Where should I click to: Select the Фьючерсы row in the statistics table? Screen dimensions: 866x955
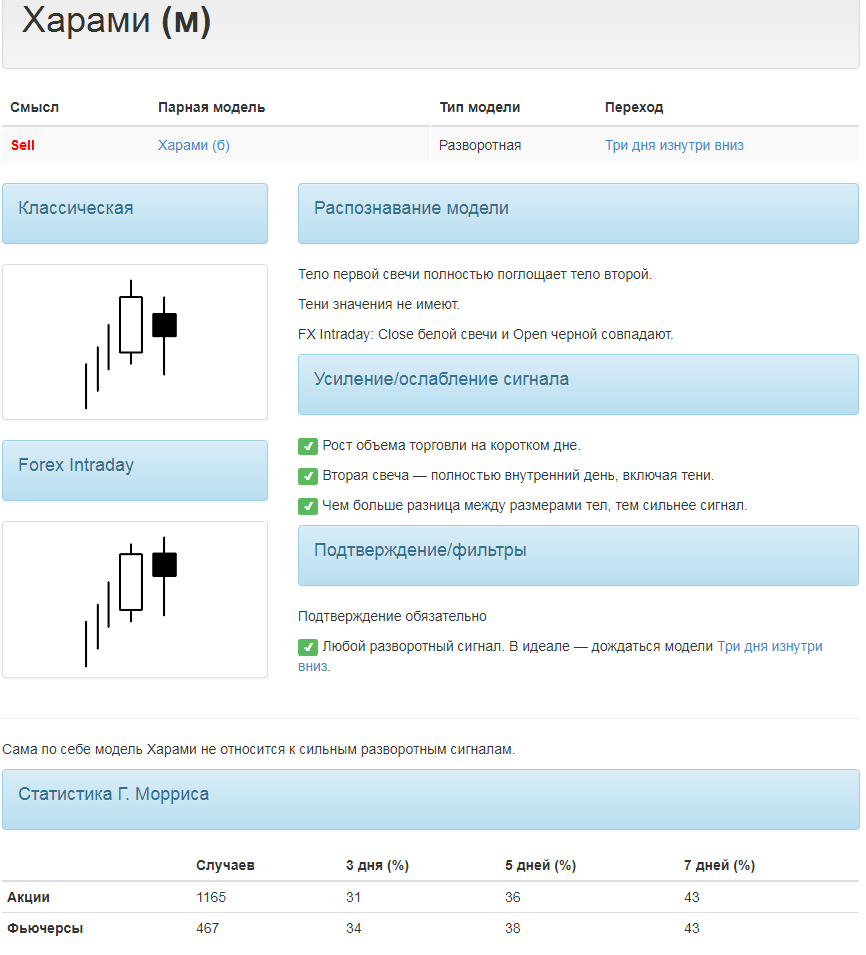click(431, 928)
